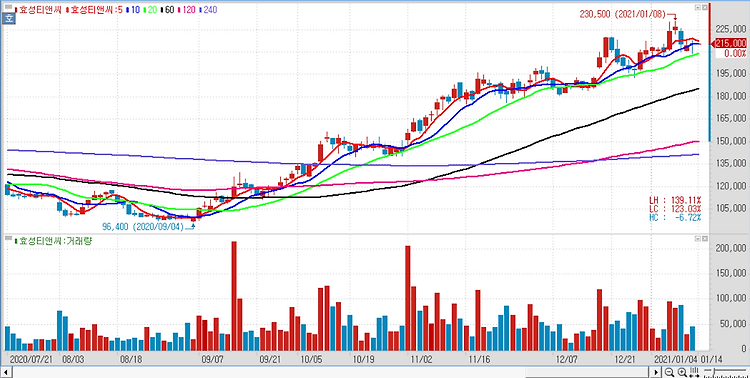Click the bar spacing adjust icon
This screenshot has height=378, width=750.
694,372
